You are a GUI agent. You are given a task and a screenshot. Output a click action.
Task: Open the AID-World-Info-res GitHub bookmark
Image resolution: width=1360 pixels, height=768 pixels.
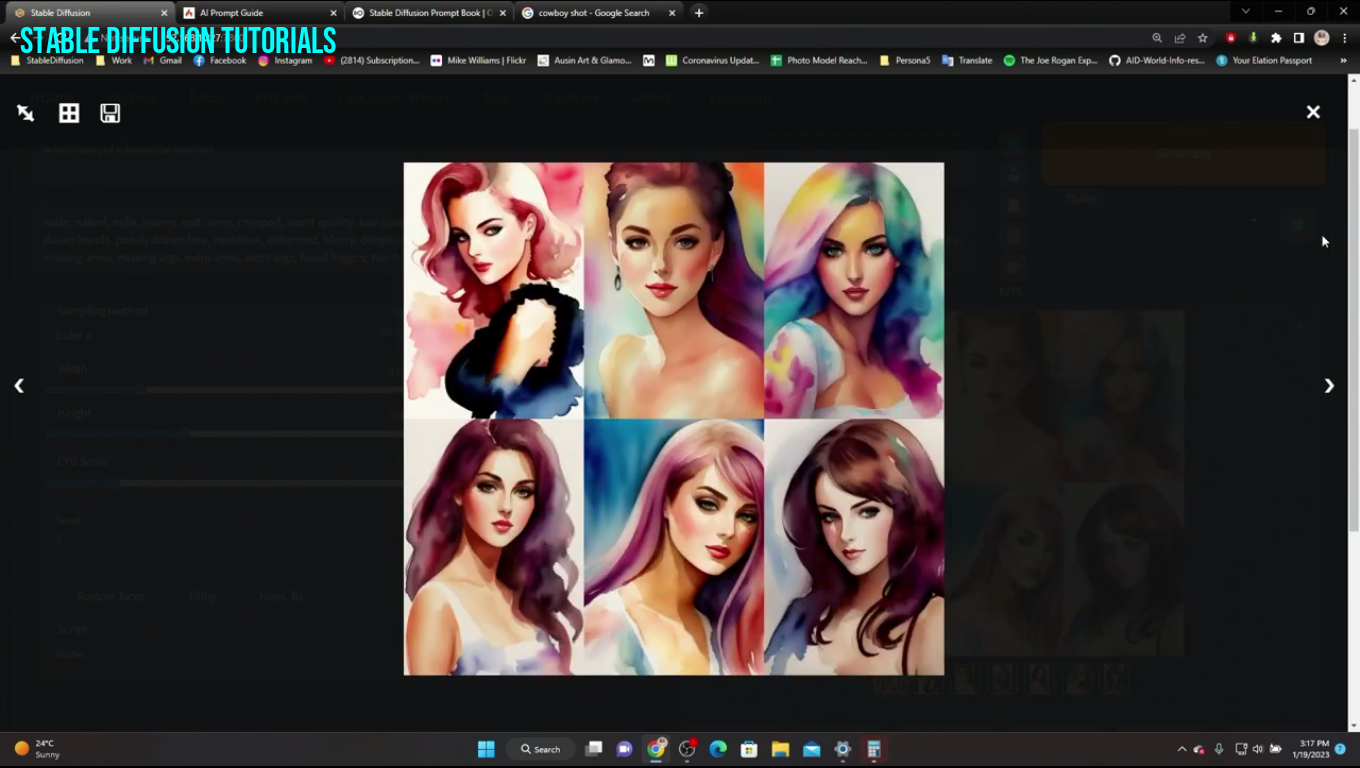pyautogui.click(x=1157, y=60)
